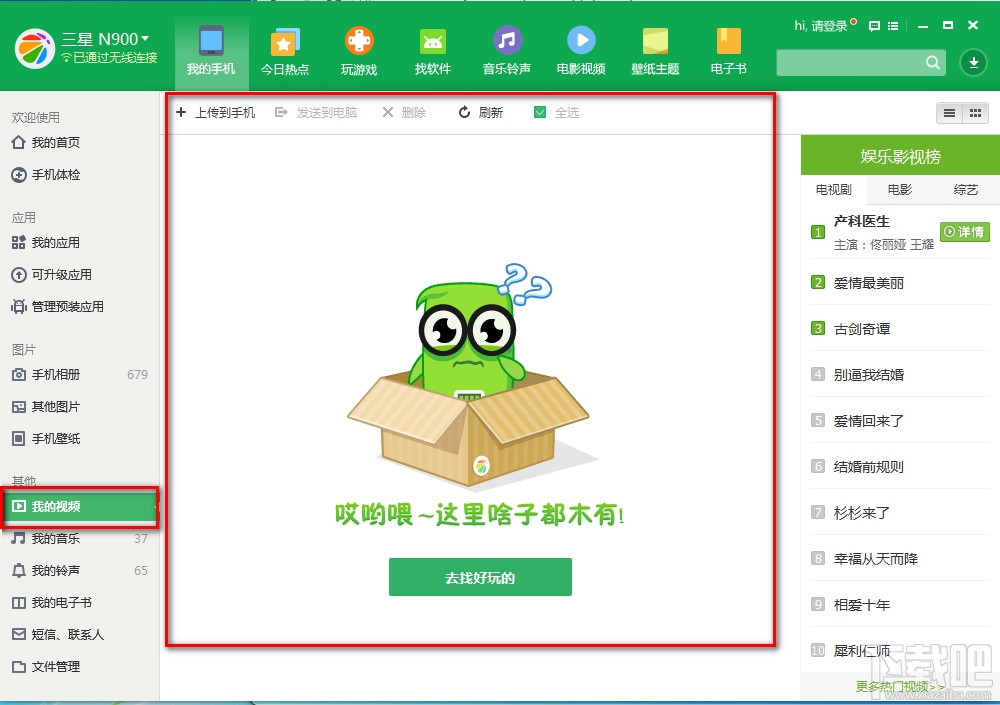Select the 玩游戏 game center icon

[359, 42]
